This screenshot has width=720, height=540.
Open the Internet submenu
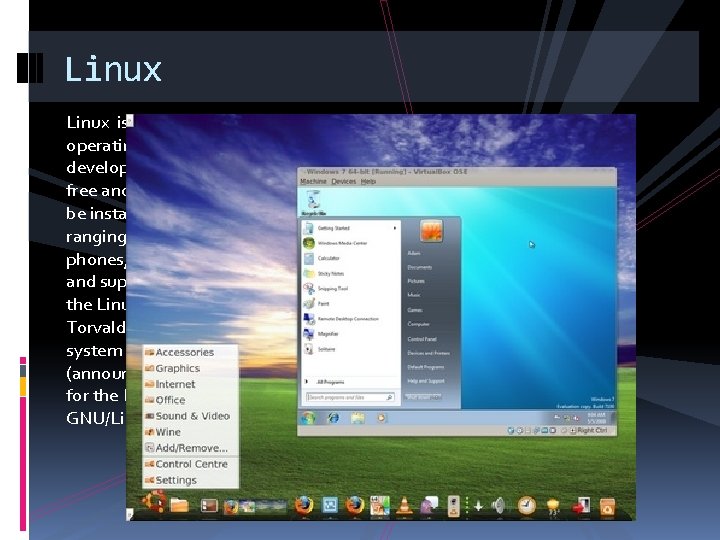[191, 384]
